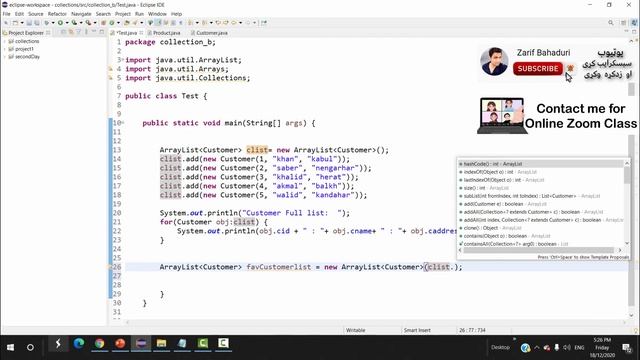Open the Coverage dropdown arrow

pyautogui.click(x=81, y=23)
